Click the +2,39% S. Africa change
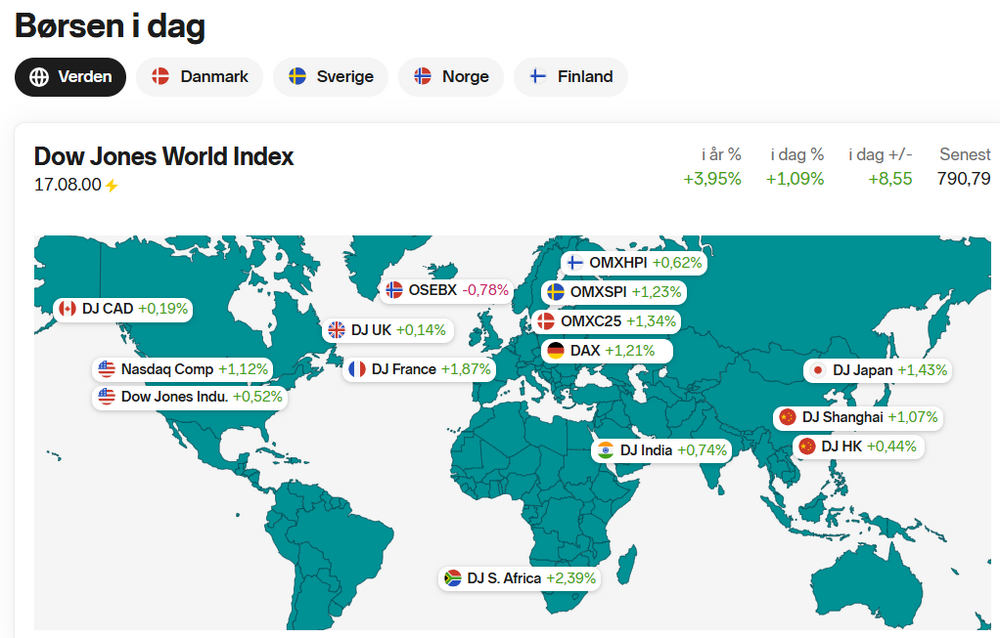1000x638 pixels. (x=571, y=579)
